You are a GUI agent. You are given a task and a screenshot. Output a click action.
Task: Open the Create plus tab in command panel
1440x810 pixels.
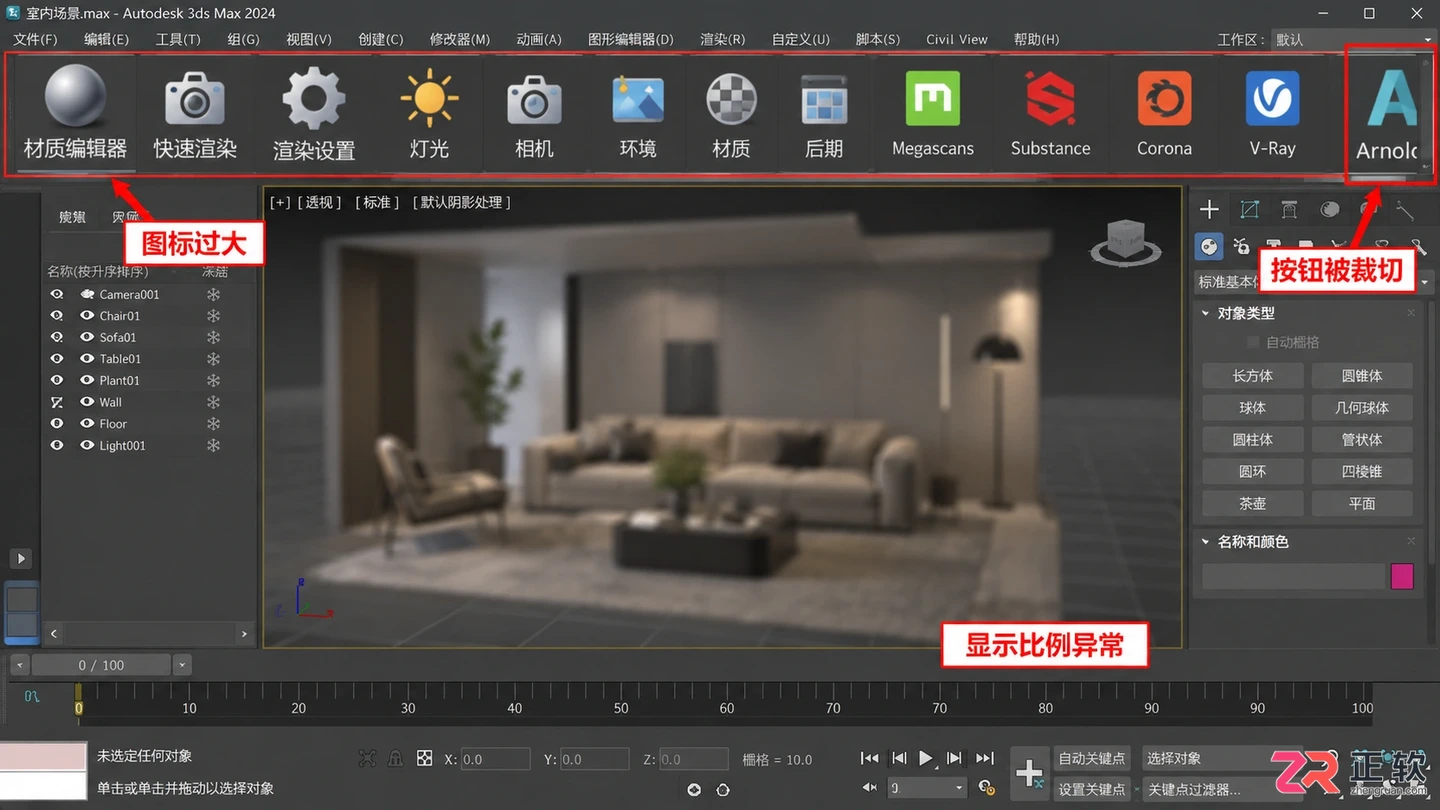1209,209
